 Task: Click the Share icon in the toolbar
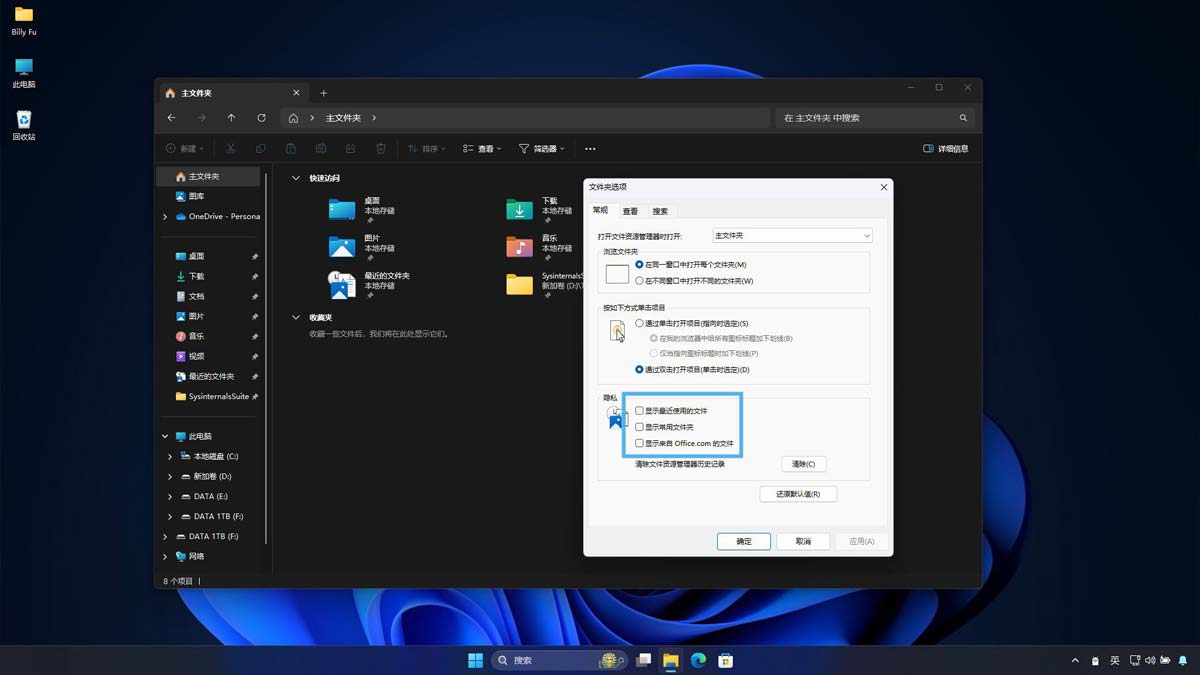[x=351, y=148]
